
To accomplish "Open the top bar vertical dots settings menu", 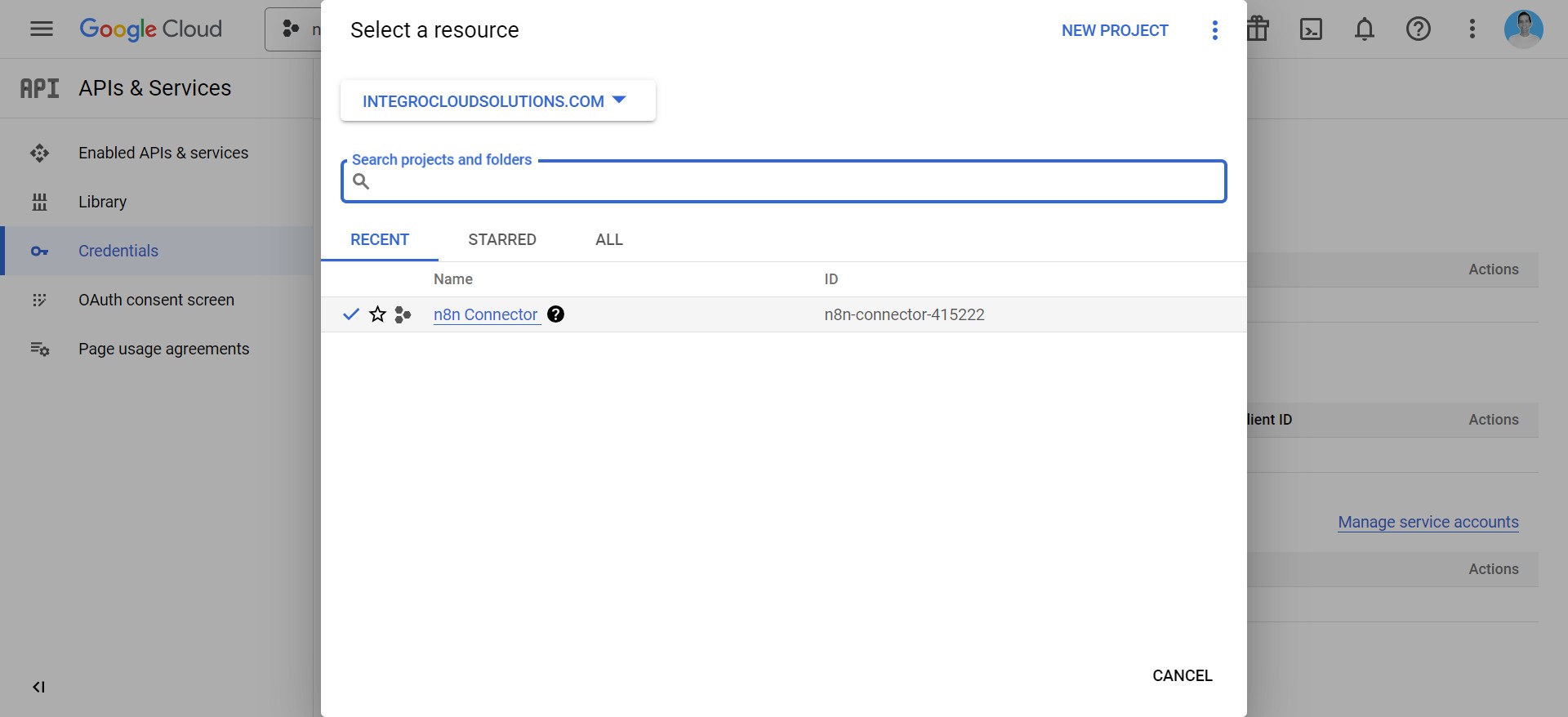I will (1472, 29).
